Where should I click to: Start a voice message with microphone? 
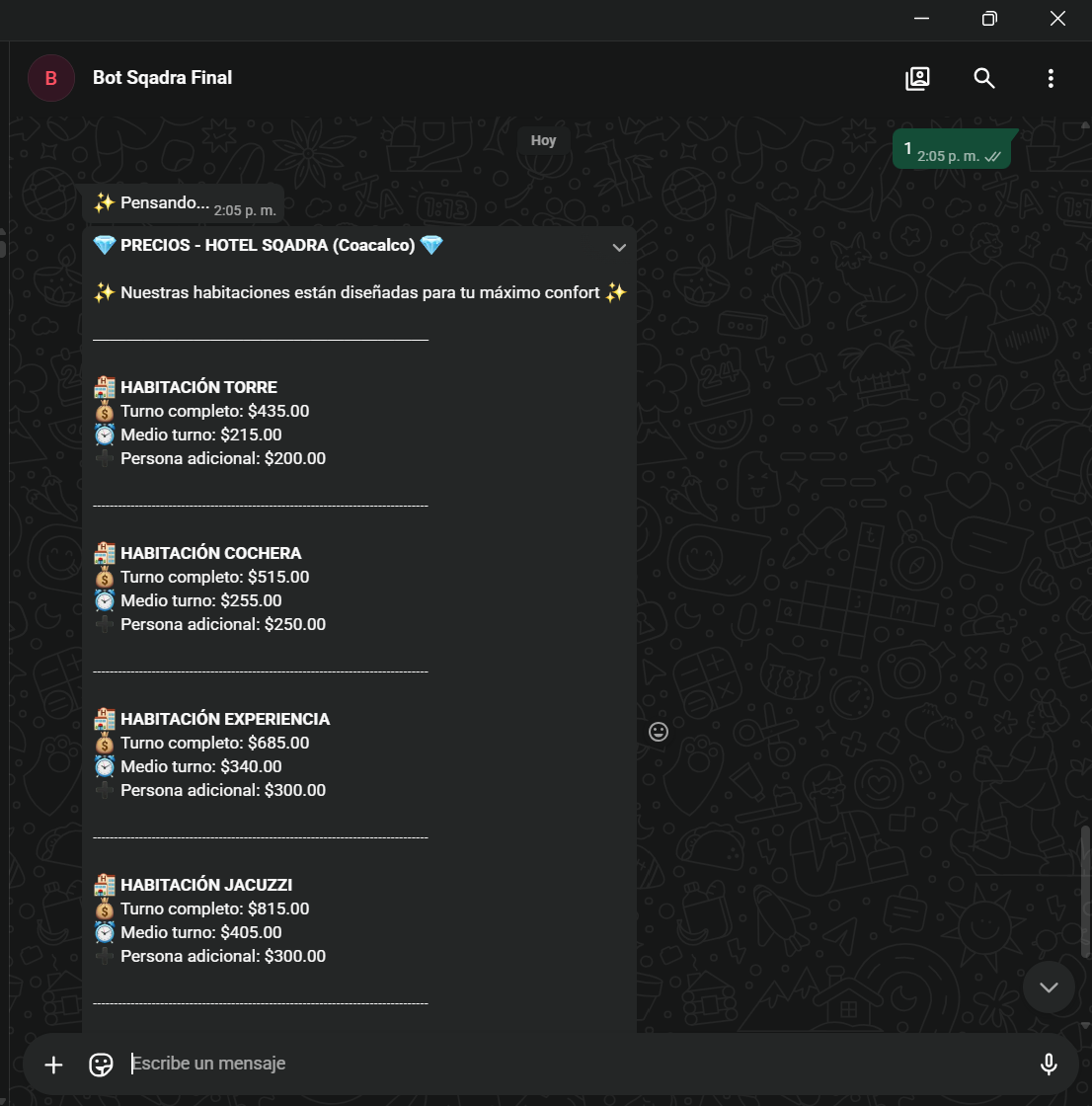point(1049,1065)
